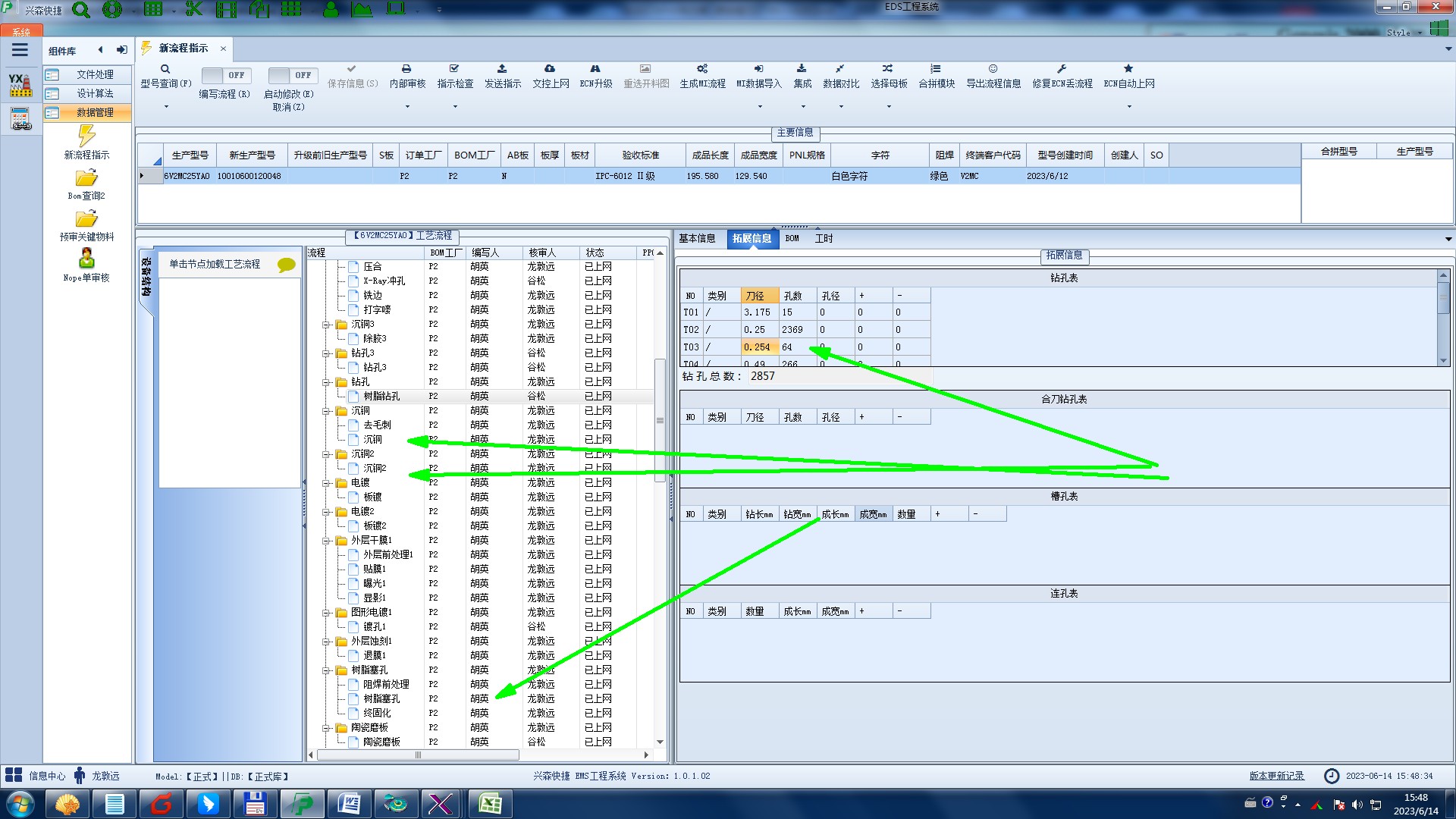Collapse the 陶瓷磨板 tree folder
The width and height of the screenshot is (1456, 819).
pyautogui.click(x=326, y=728)
